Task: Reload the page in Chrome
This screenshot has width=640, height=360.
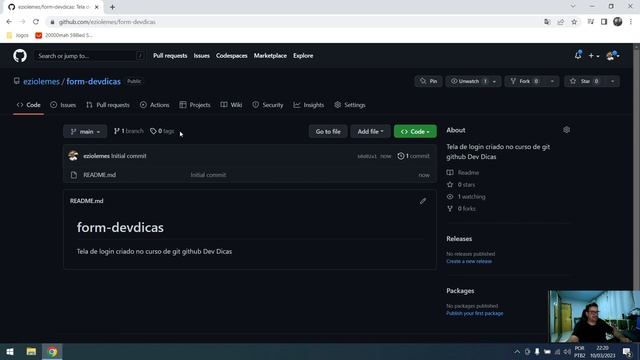Action: pyautogui.click(x=36, y=22)
